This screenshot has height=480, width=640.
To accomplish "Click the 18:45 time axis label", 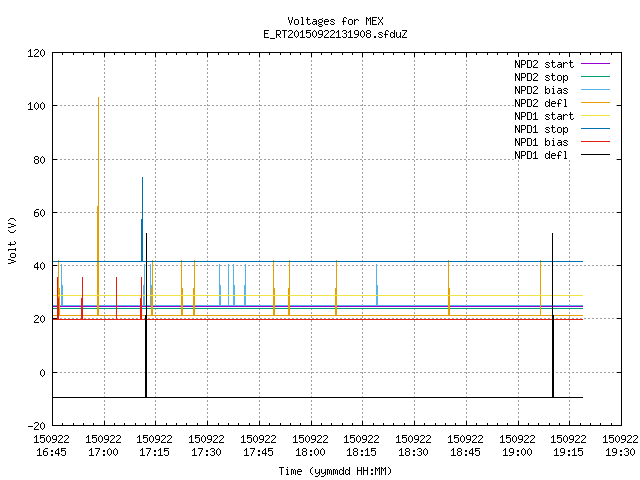I will [x=465, y=453].
